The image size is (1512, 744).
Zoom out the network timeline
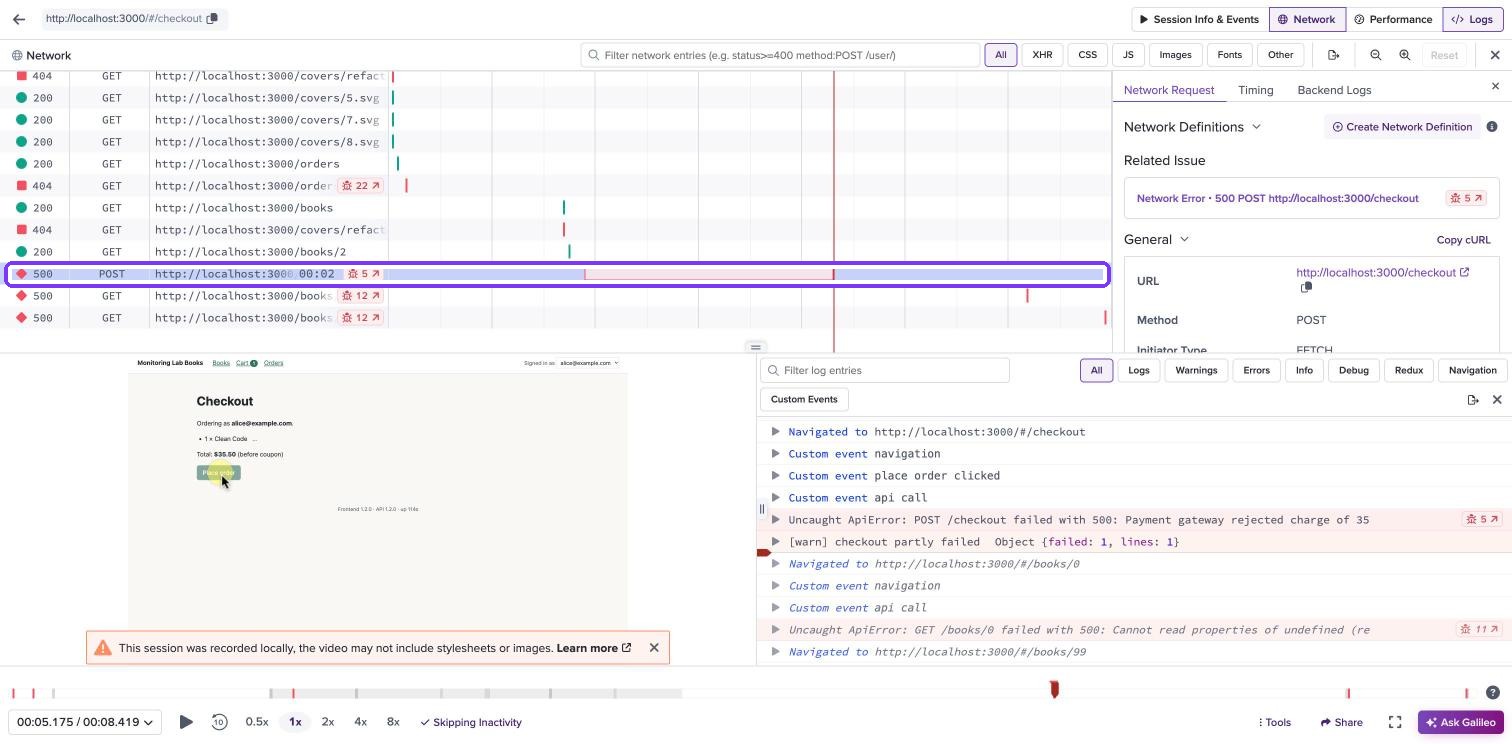[x=1376, y=55]
